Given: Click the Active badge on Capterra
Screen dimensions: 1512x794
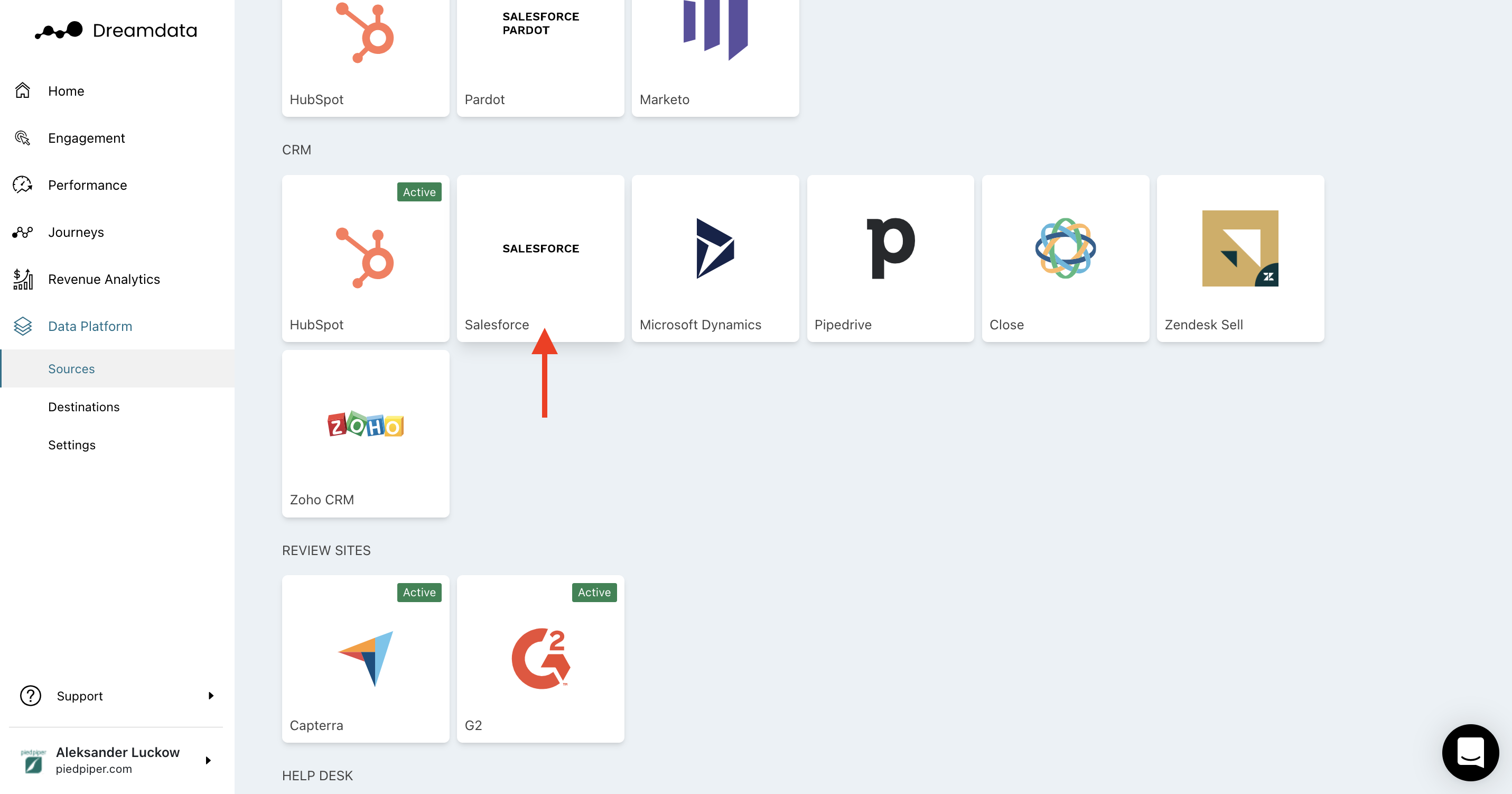Looking at the screenshot, I should coord(419,593).
